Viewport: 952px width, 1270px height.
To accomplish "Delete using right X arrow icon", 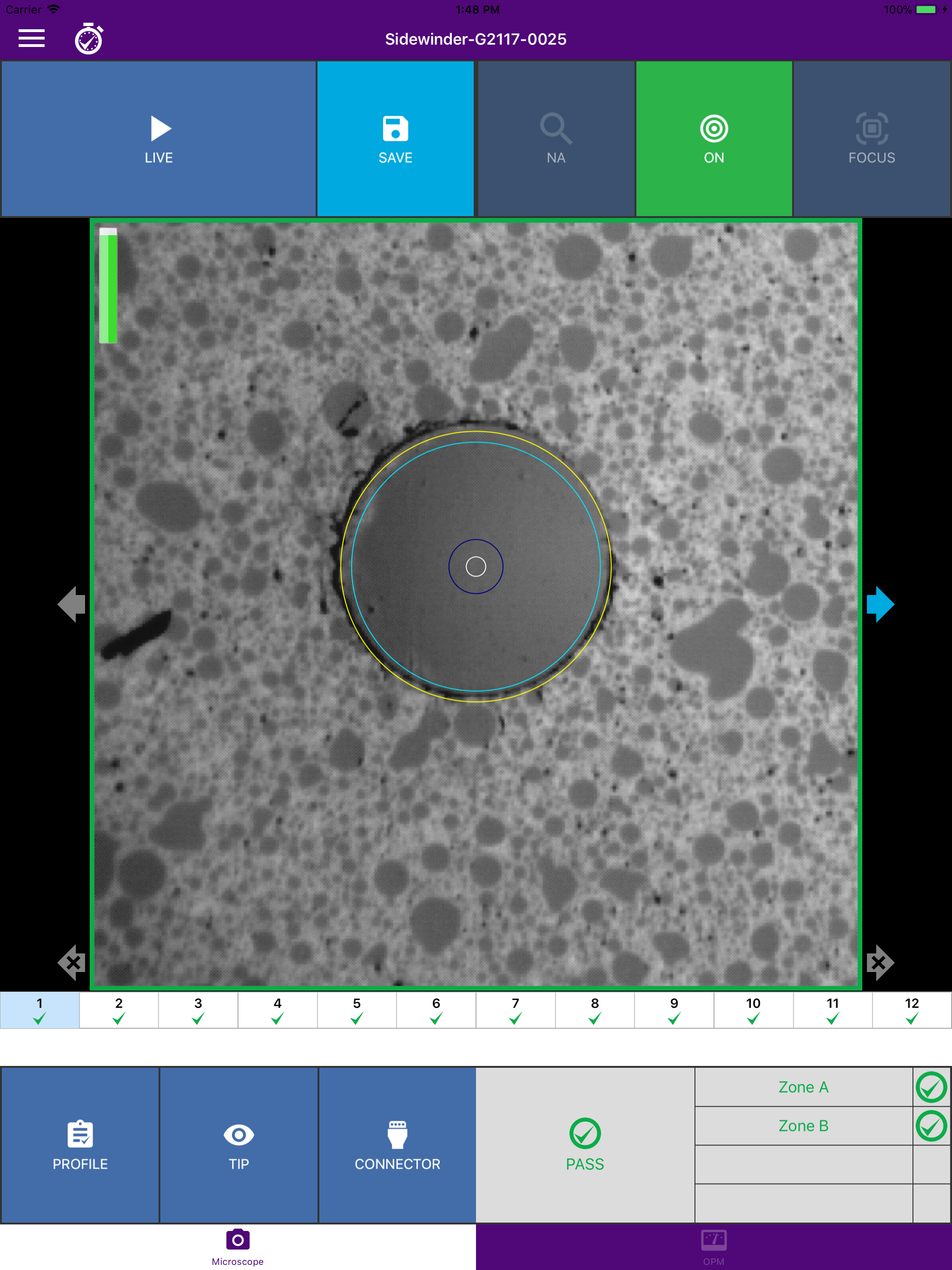I will 879,962.
